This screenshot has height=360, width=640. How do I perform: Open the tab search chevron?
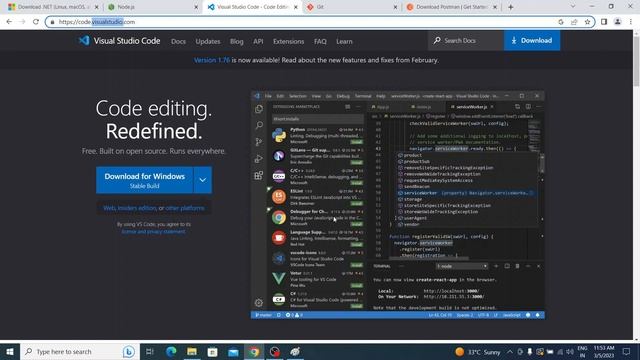(573, 6)
